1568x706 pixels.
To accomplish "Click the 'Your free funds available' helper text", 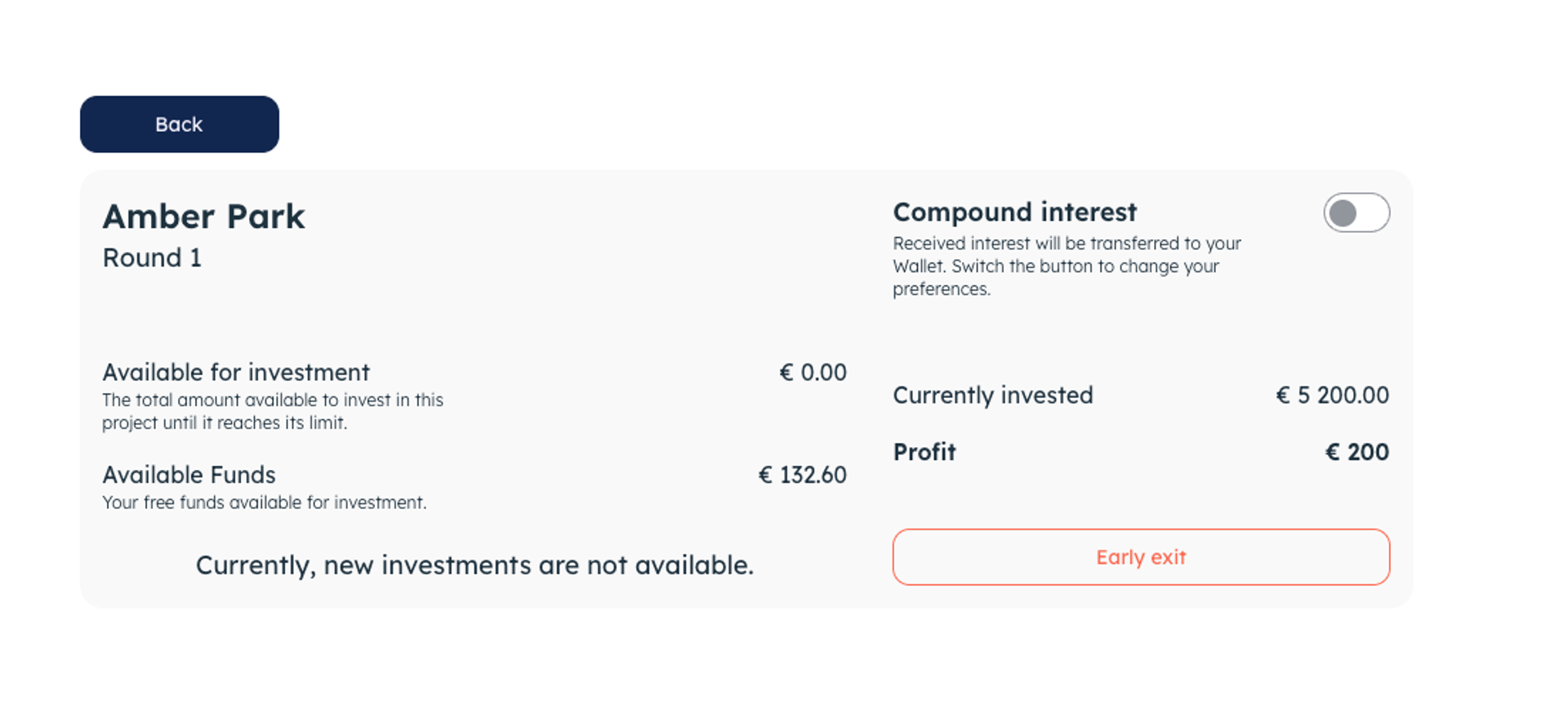I will click(x=264, y=503).
